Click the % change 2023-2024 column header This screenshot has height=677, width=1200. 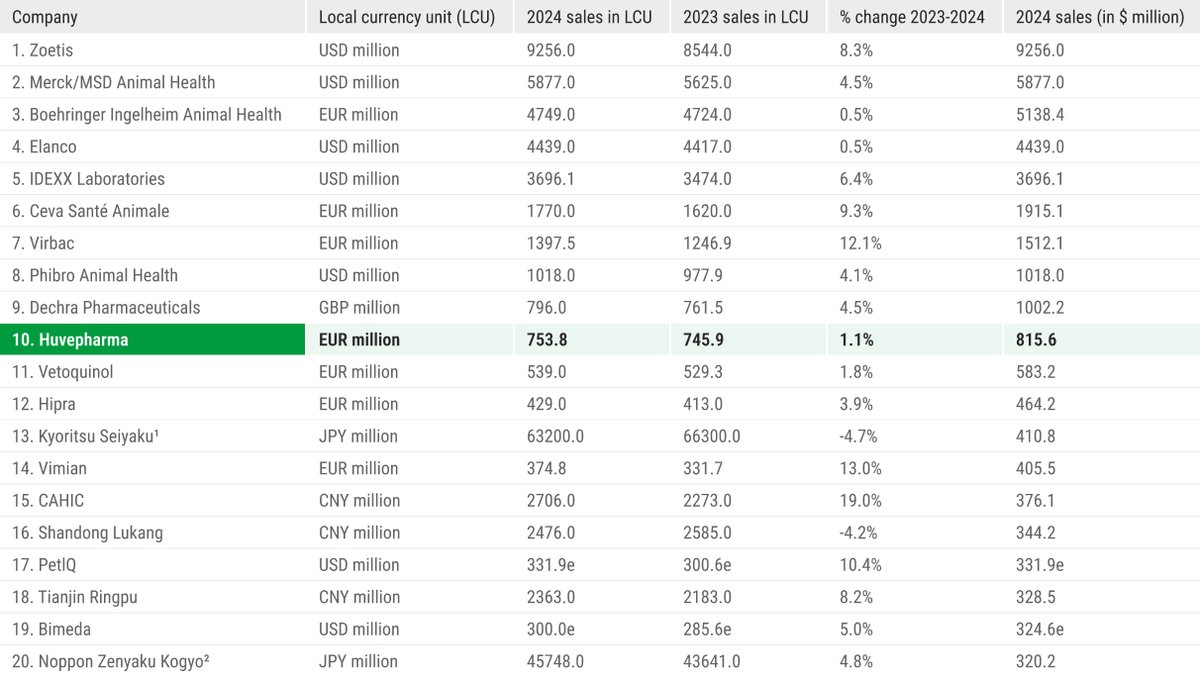pyautogui.click(x=912, y=17)
